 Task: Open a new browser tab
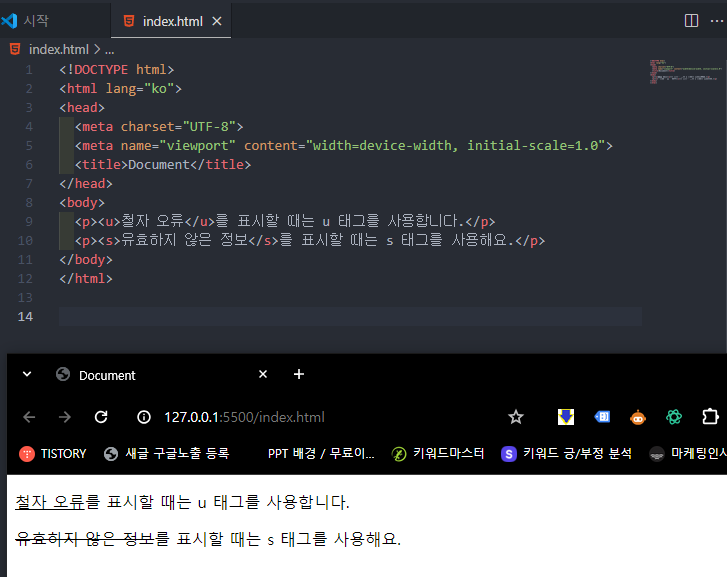pos(299,374)
